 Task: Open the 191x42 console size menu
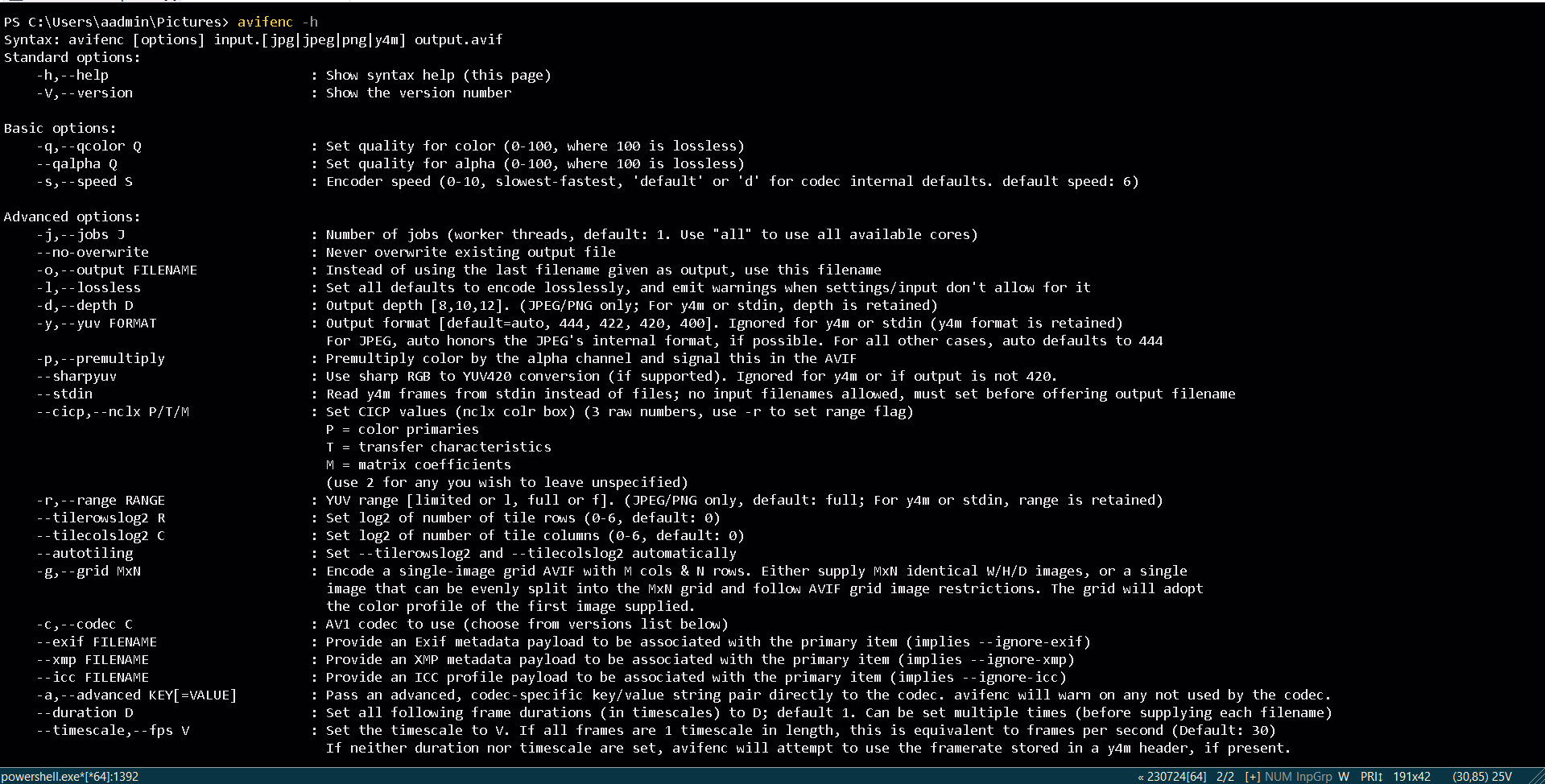[1412, 777]
